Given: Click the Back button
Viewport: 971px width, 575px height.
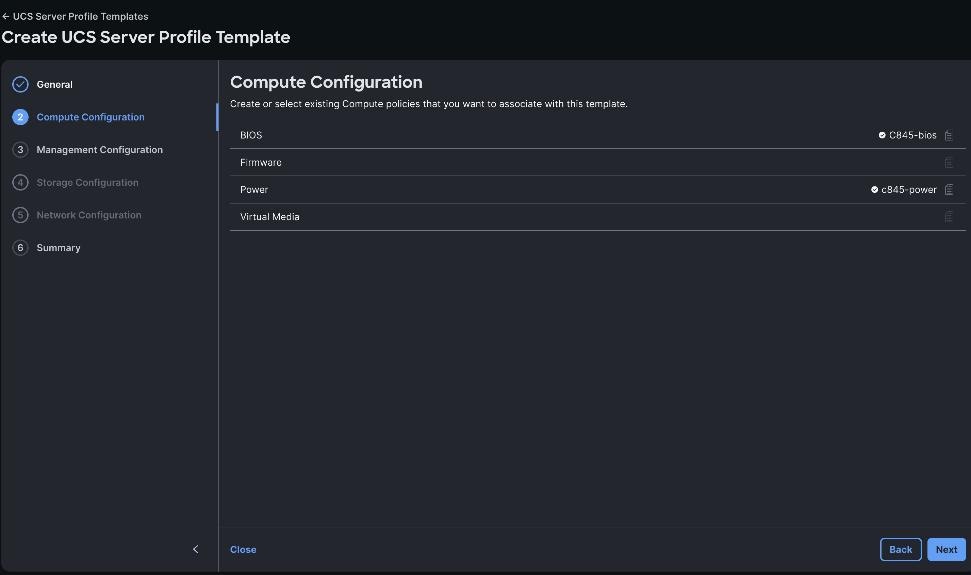Looking at the screenshot, I should coord(900,550).
